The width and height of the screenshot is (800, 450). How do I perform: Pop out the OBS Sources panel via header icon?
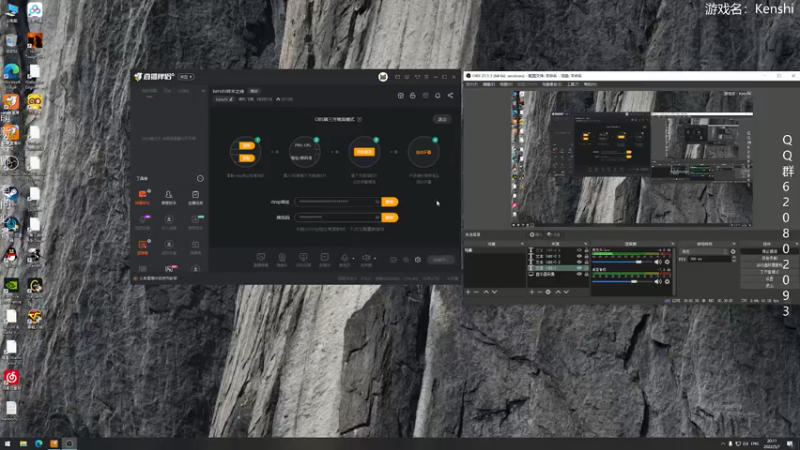tap(585, 244)
